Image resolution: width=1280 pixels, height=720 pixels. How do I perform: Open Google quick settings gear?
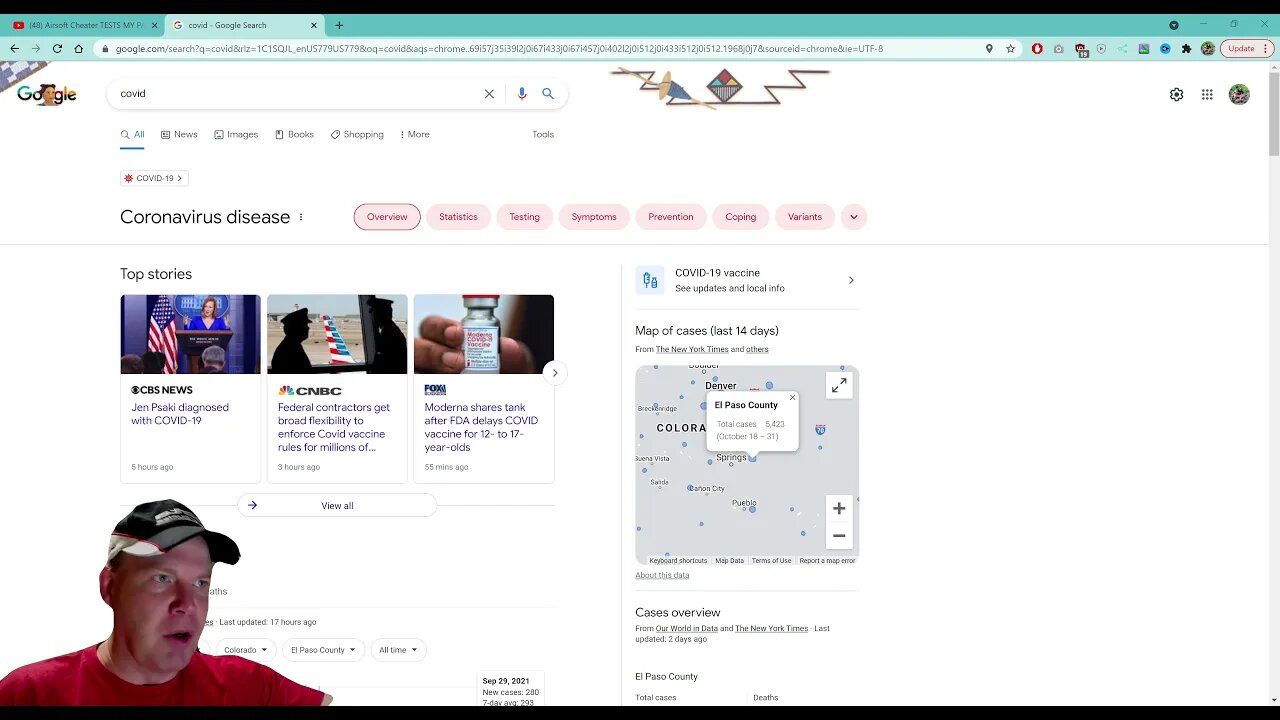click(1177, 94)
